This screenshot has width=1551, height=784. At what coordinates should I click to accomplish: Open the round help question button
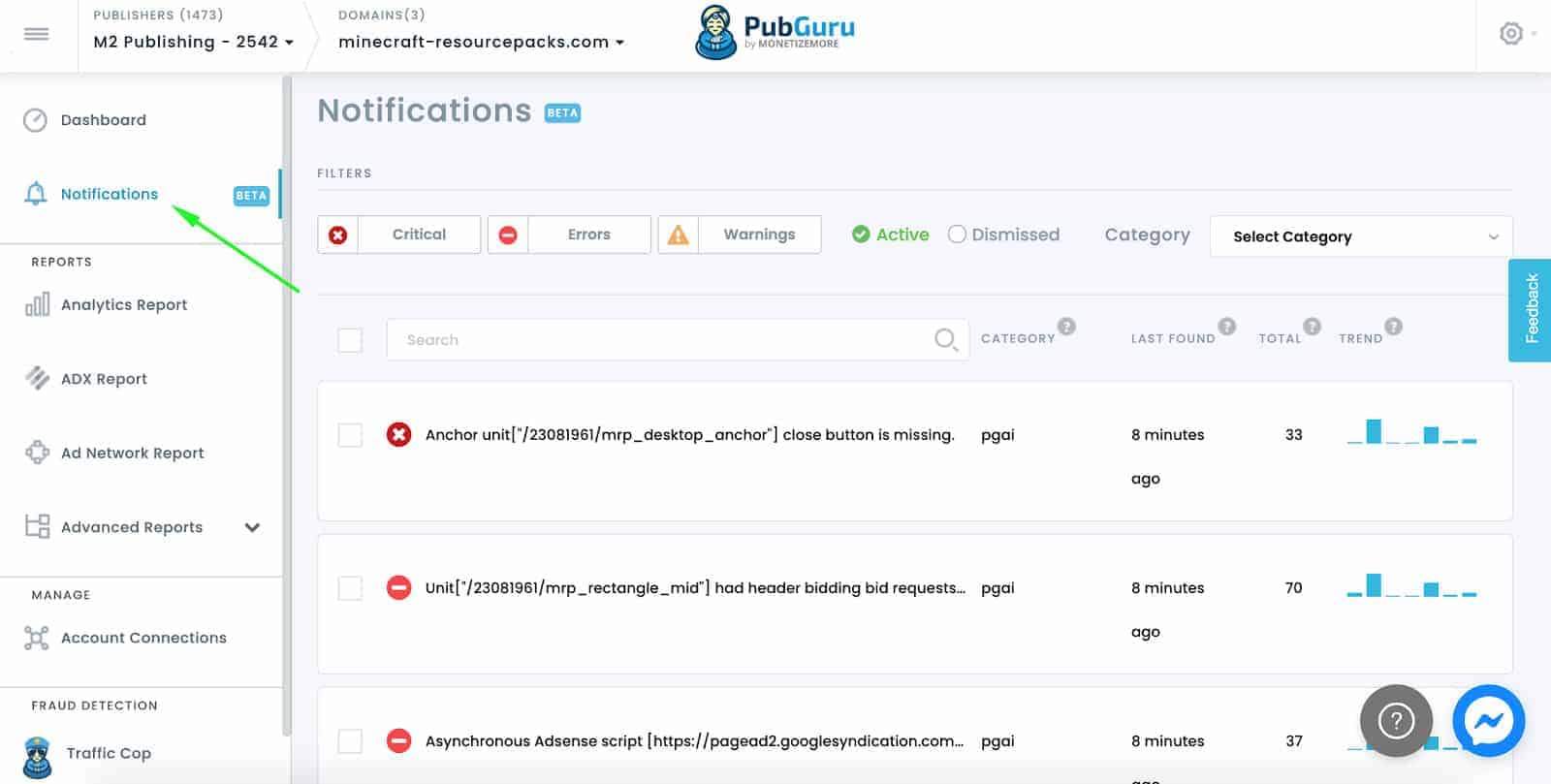pyautogui.click(x=1396, y=721)
